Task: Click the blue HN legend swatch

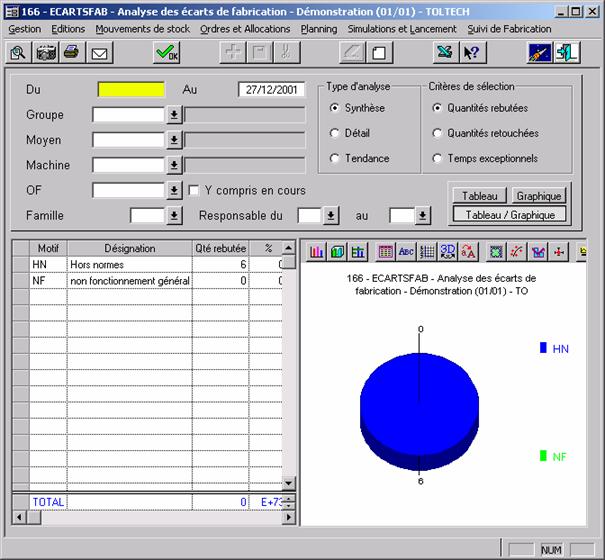Action: coord(543,348)
